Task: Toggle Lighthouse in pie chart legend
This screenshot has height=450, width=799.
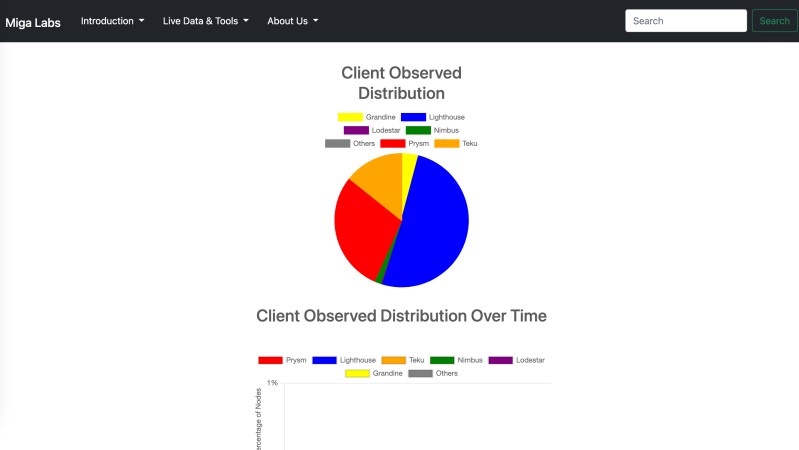Action: (x=433, y=117)
